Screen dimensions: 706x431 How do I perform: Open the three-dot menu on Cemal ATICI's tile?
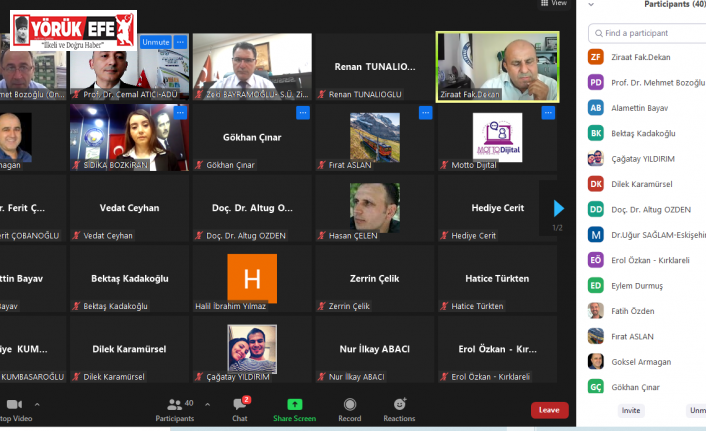click(x=180, y=42)
